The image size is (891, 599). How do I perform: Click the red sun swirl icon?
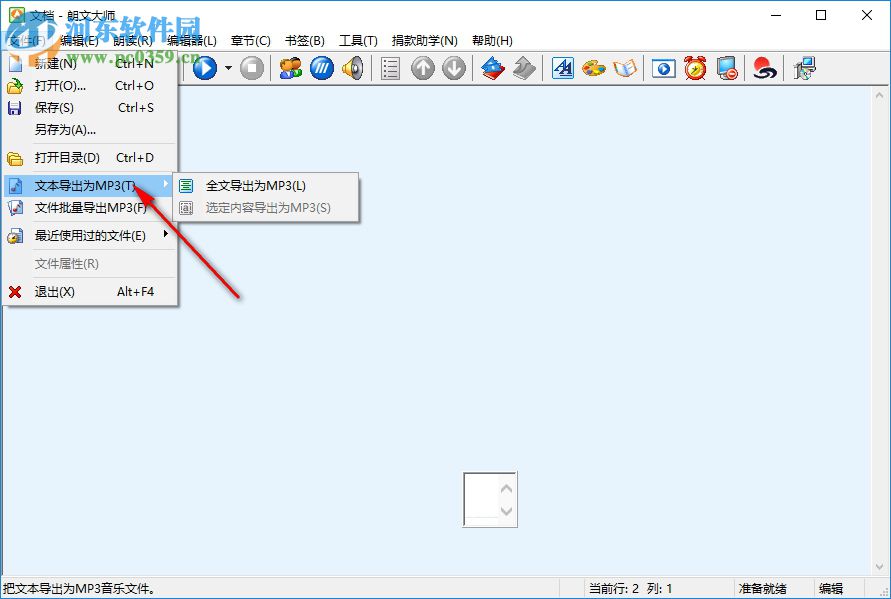click(764, 68)
